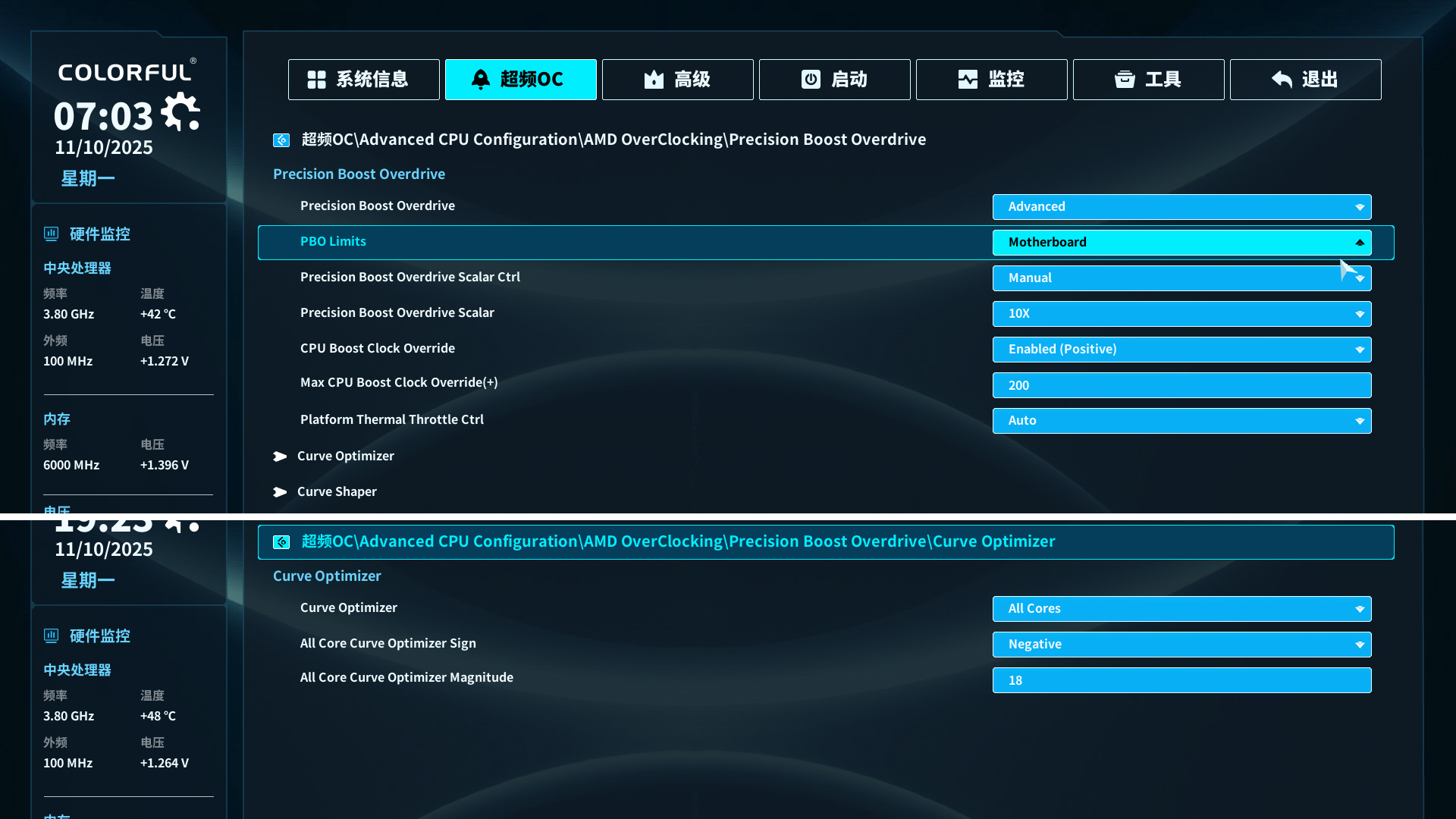Open the All Core Curve Optimizer Sign dropdown

pos(1181,645)
